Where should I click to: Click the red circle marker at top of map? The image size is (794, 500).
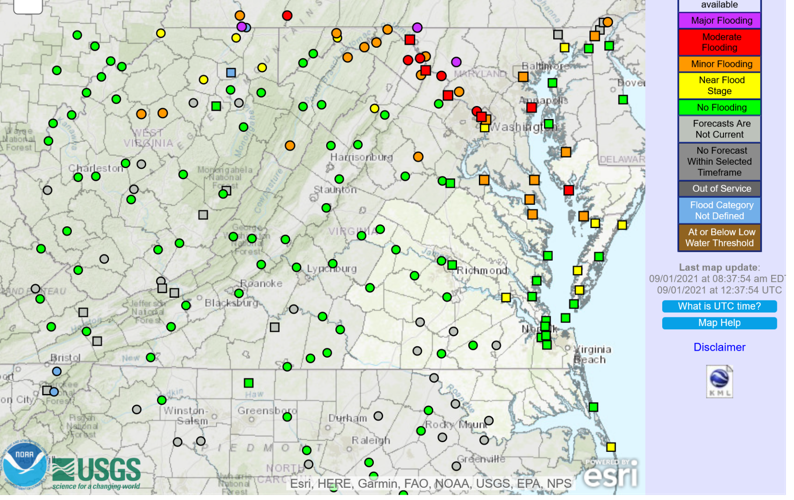pos(287,16)
